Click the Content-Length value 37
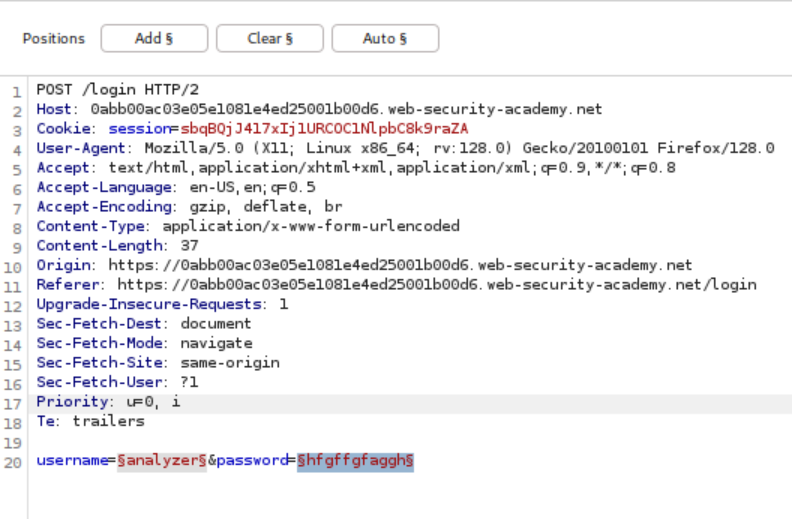The height and width of the screenshot is (519, 792). [x=190, y=245]
